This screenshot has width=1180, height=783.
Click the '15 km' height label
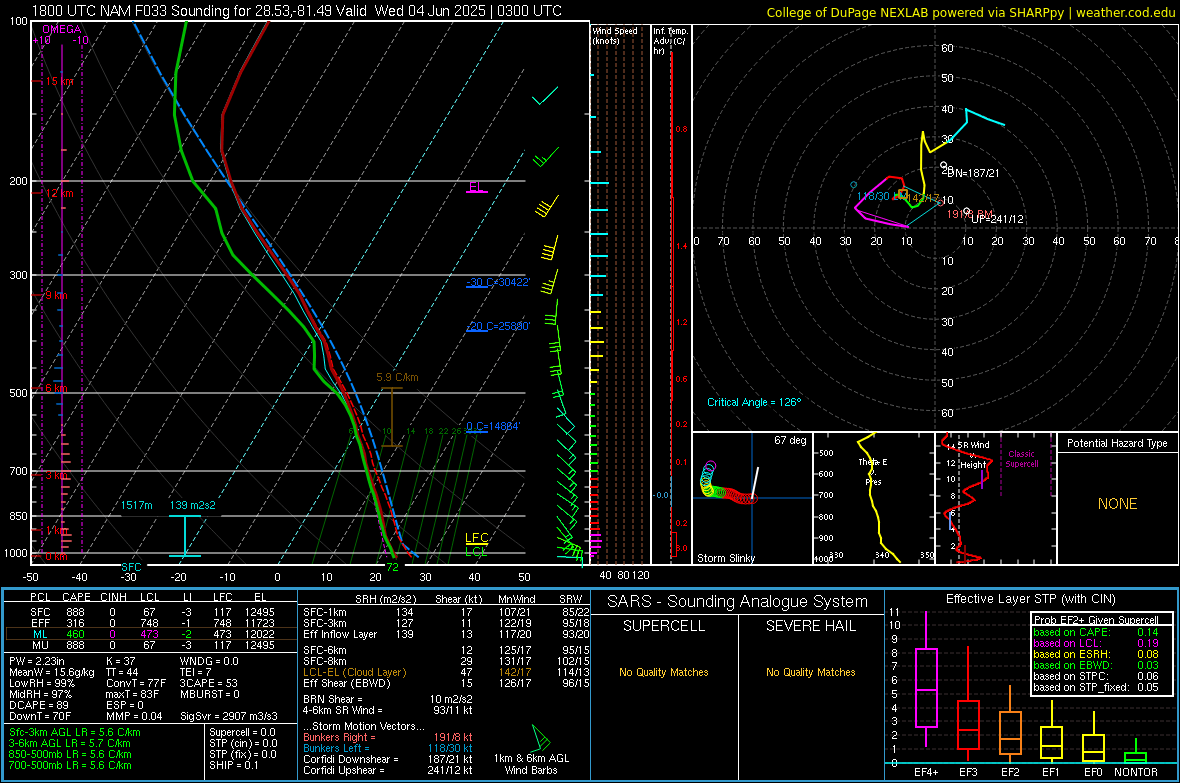(60, 81)
